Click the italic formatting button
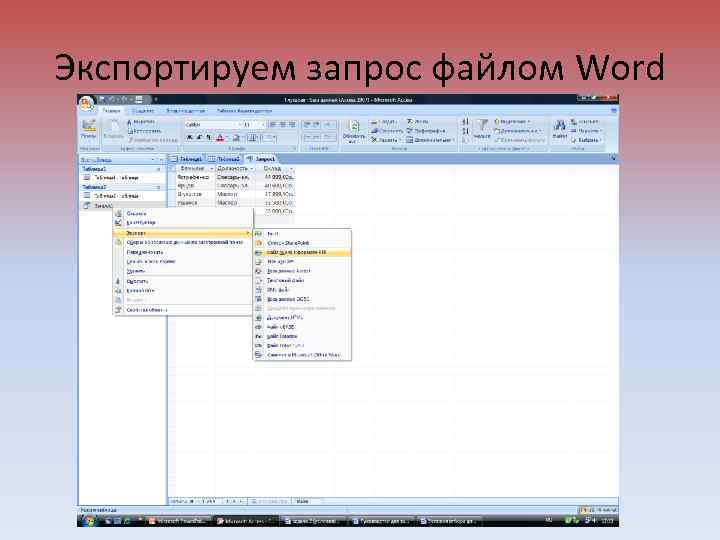Viewport: 720px width, 540px height. pos(199,137)
